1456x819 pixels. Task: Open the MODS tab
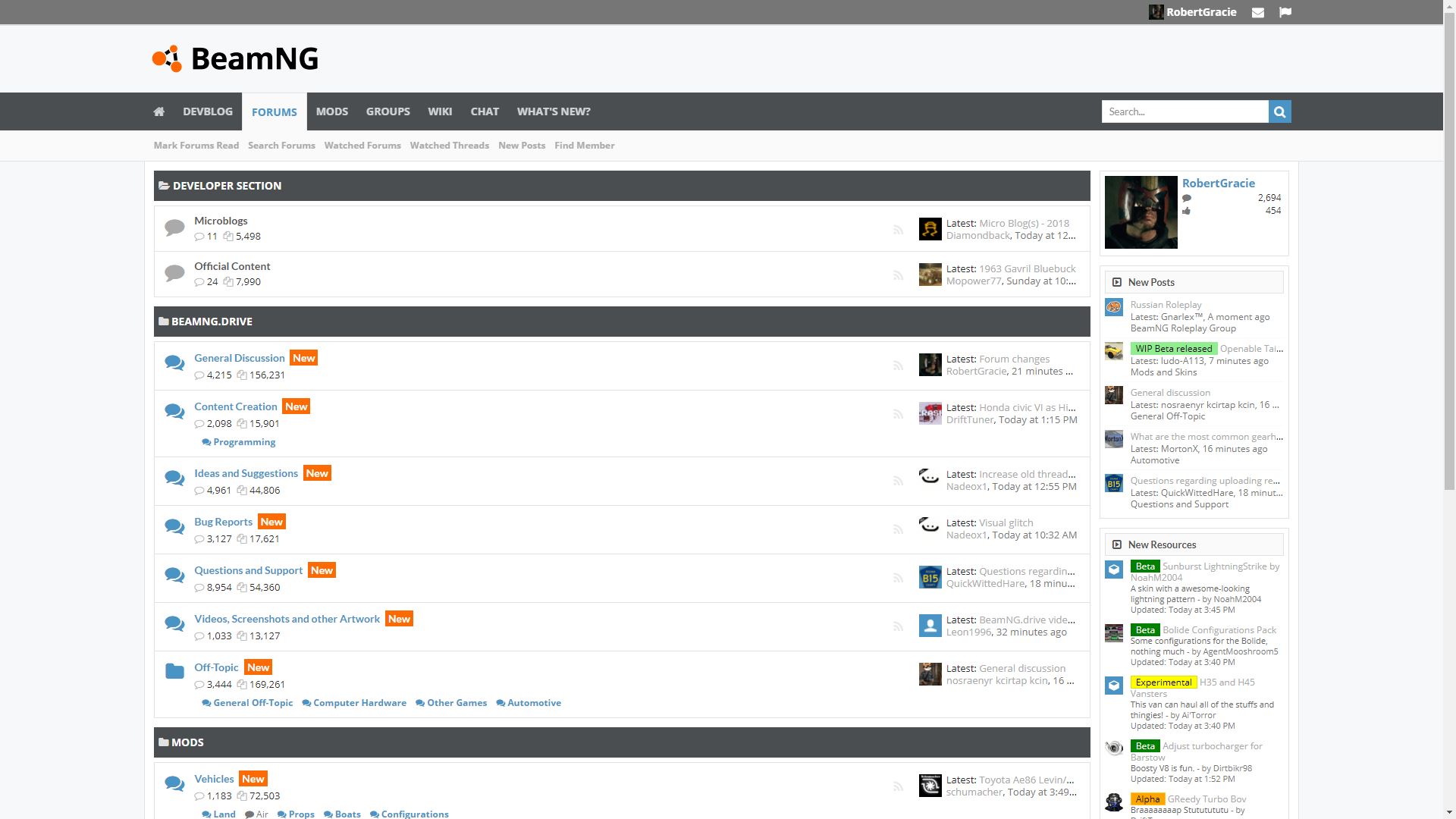(x=332, y=111)
